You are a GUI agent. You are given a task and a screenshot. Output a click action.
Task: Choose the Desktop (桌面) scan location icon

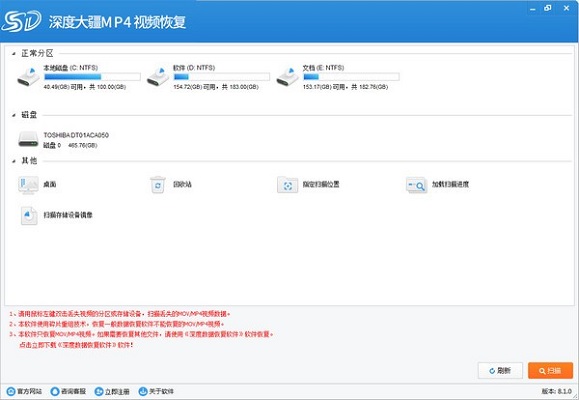28,185
